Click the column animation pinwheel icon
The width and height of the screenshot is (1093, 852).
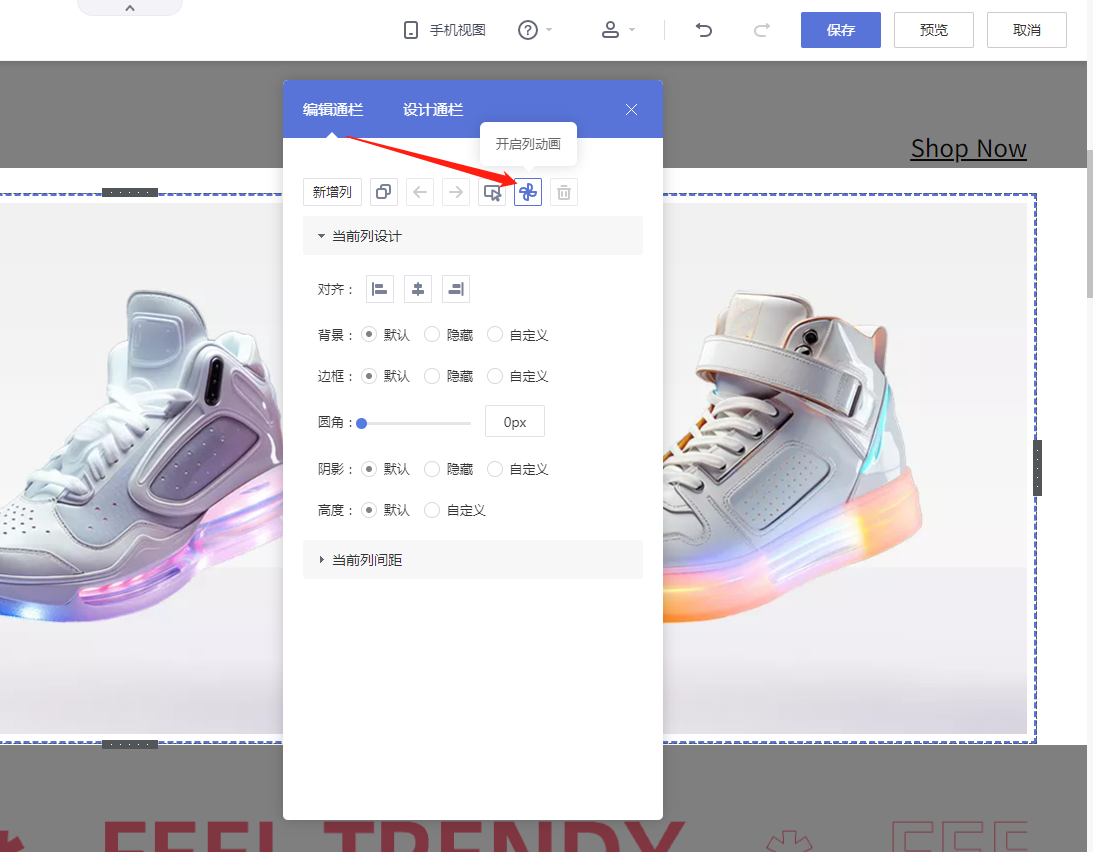pyautogui.click(x=528, y=192)
